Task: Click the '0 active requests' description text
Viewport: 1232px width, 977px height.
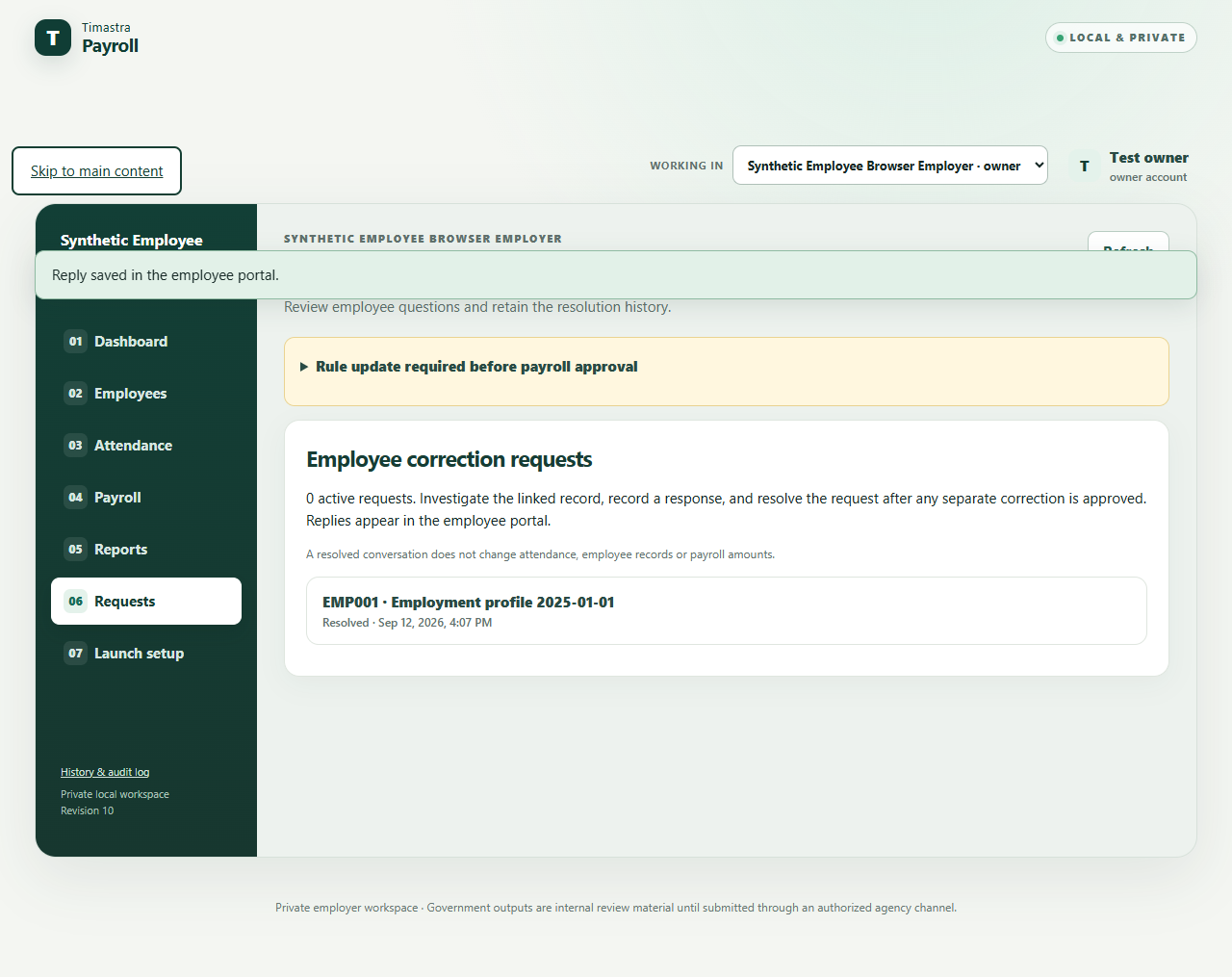Action: [727, 509]
